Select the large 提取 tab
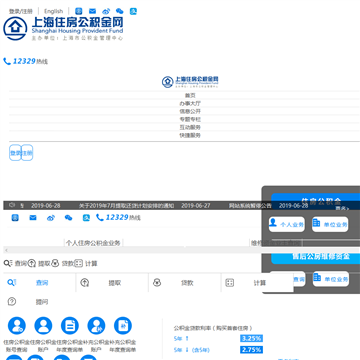Screen dimensions: 360x360 tap(112, 283)
